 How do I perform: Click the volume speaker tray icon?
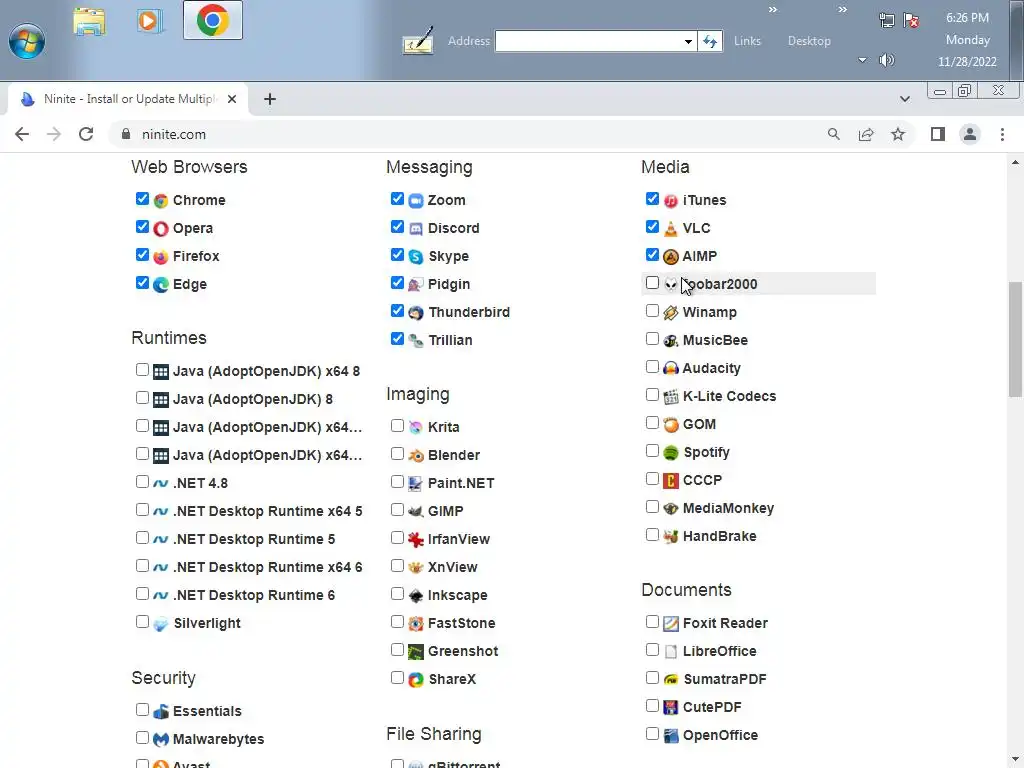886,60
